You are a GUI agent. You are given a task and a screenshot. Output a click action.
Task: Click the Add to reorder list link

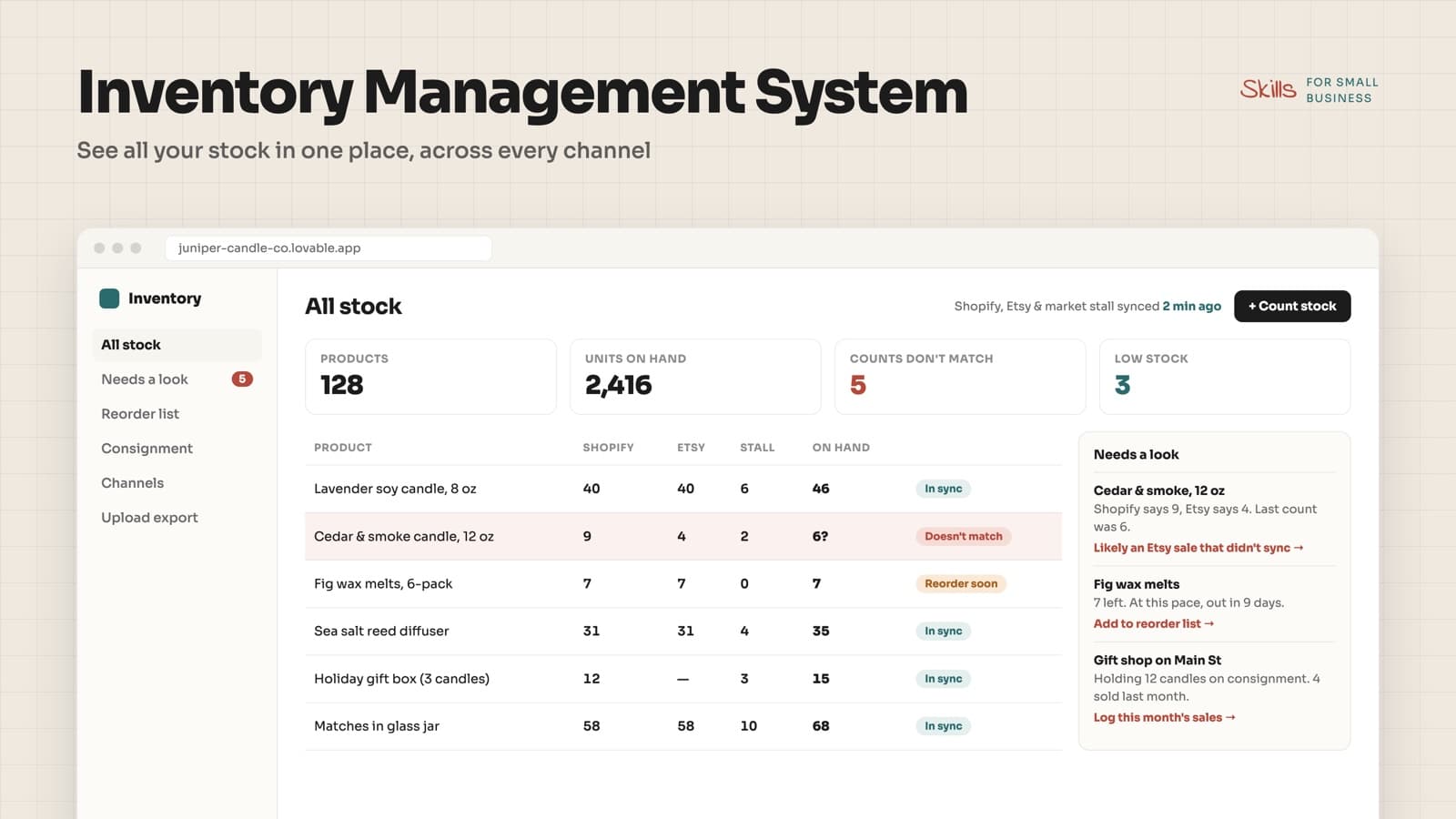1154,623
